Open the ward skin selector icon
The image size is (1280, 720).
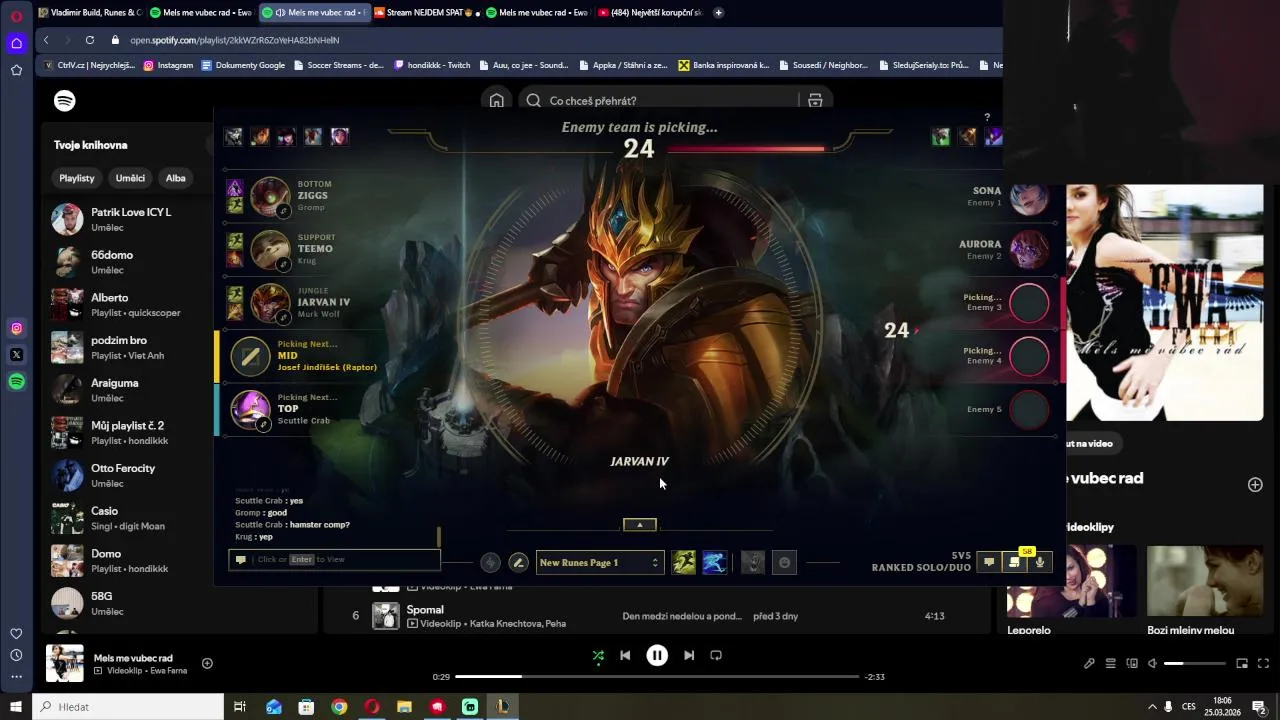(753, 563)
